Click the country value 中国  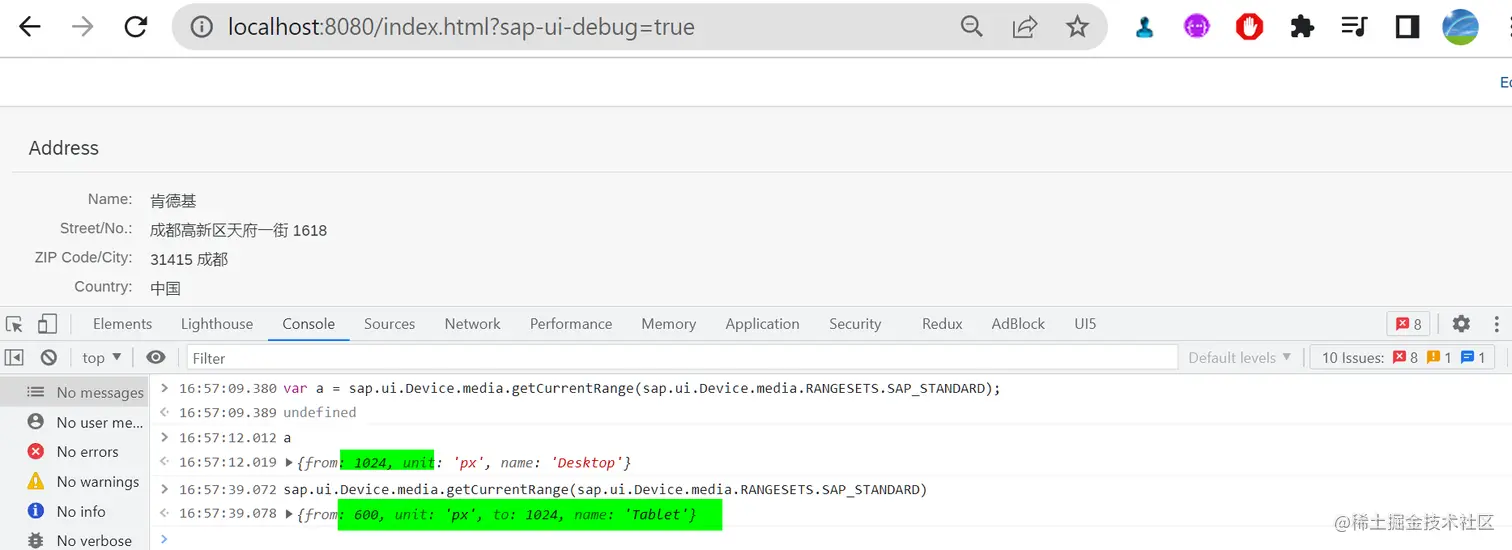tap(166, 288)
